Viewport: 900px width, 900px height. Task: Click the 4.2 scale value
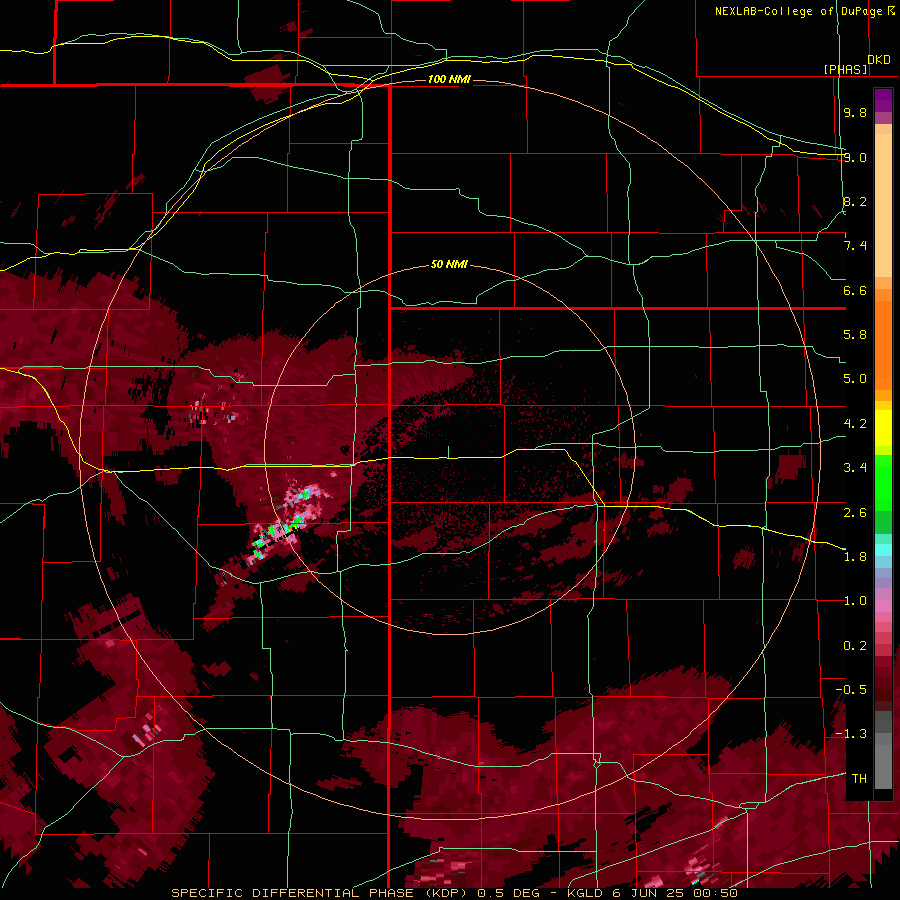(x=855, y=424)
